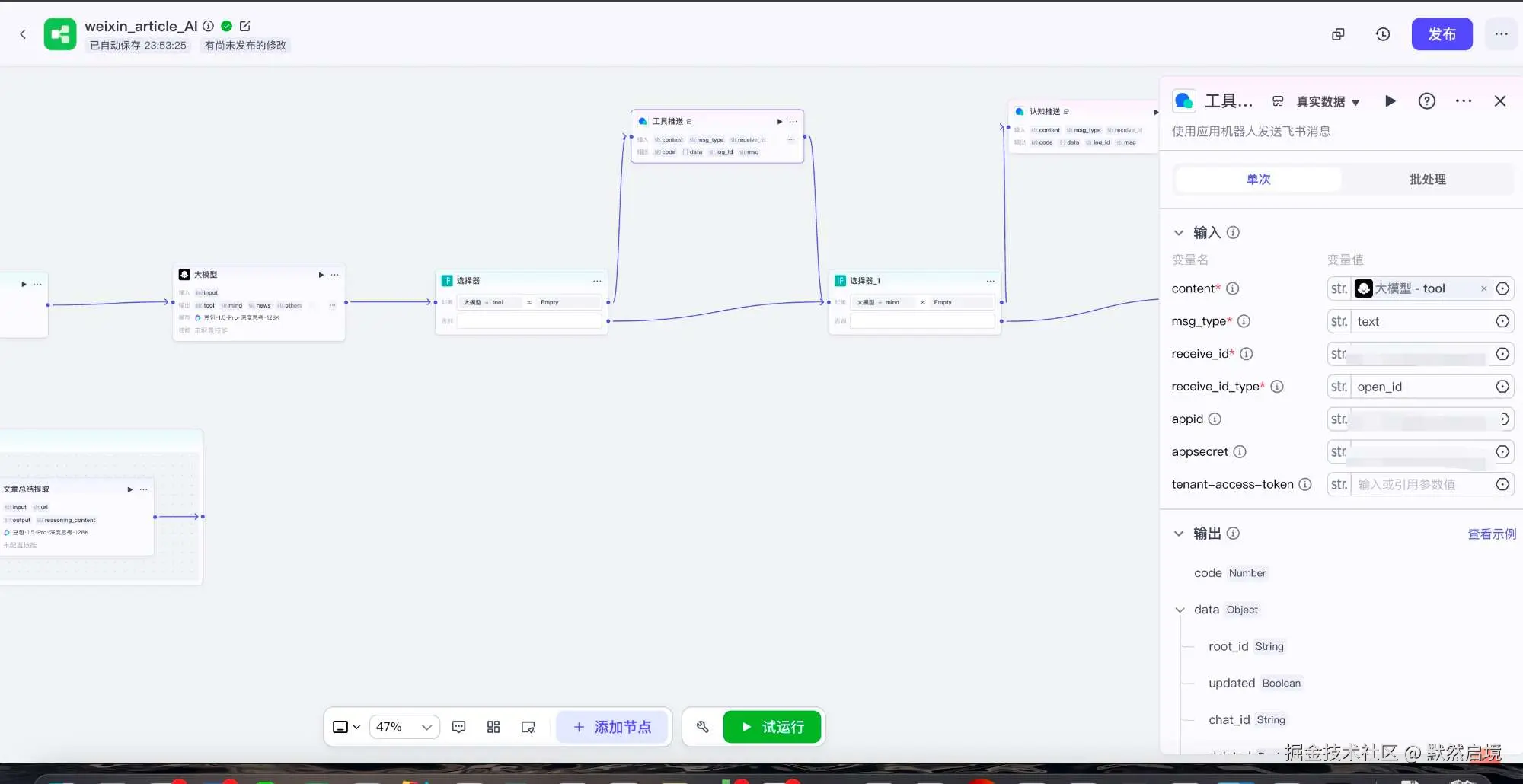The image size is (1523, 784).
Task: Close the node settings side panel
Action: 1500,101
